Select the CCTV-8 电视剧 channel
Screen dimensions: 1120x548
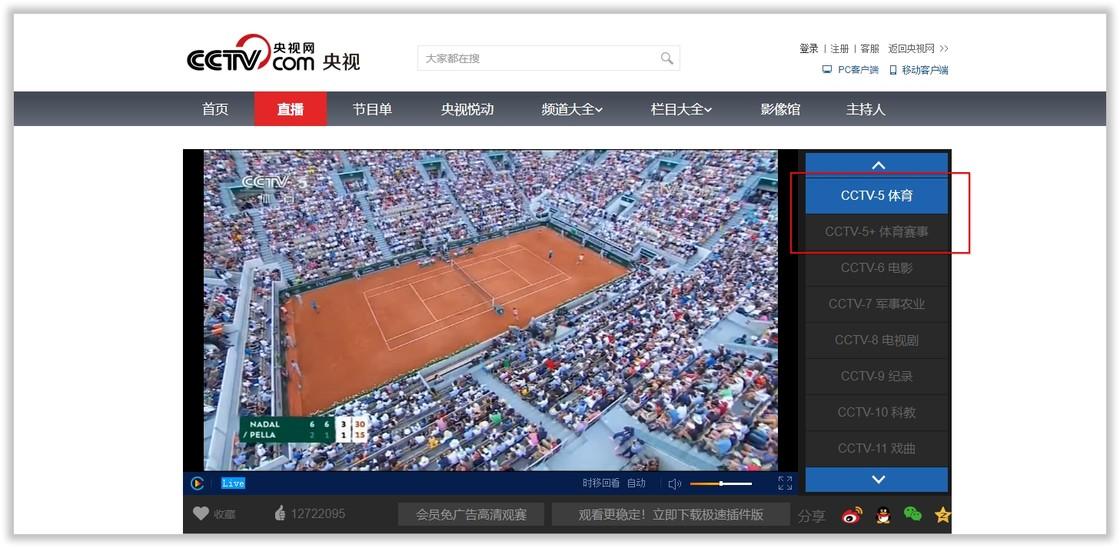(876, 340)
